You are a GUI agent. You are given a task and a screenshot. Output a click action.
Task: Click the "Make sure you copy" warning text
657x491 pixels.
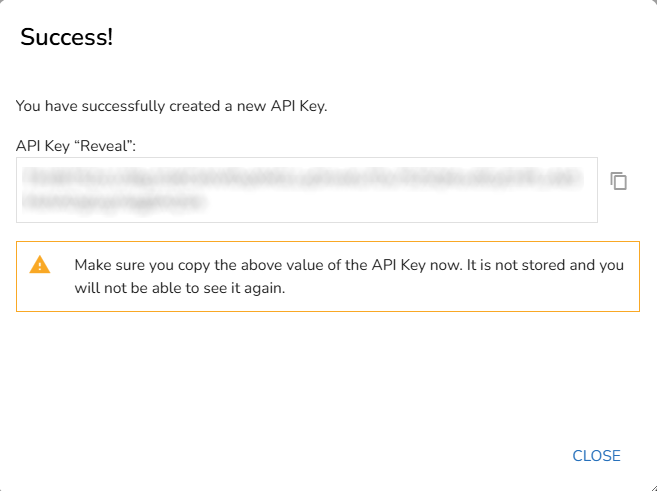pos(140,266)
